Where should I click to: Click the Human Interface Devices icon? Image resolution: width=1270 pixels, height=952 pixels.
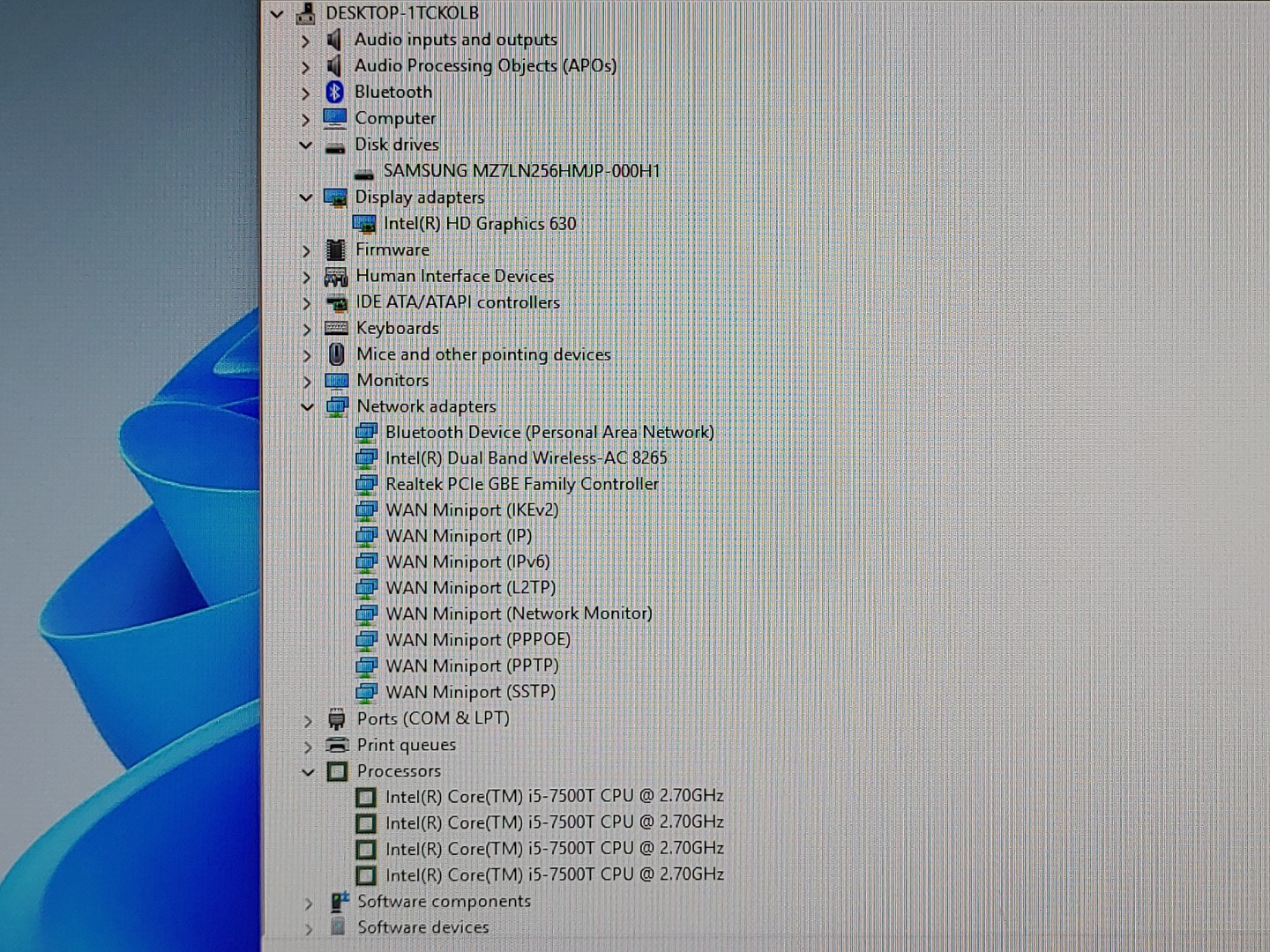pyautogui.click(x=336, y=277)
